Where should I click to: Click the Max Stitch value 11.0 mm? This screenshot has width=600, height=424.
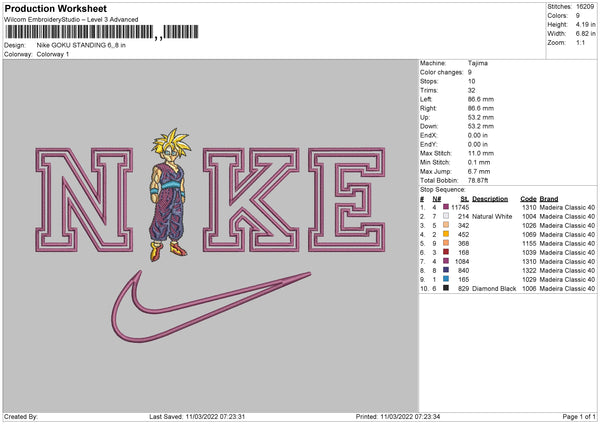coord(481,153)
